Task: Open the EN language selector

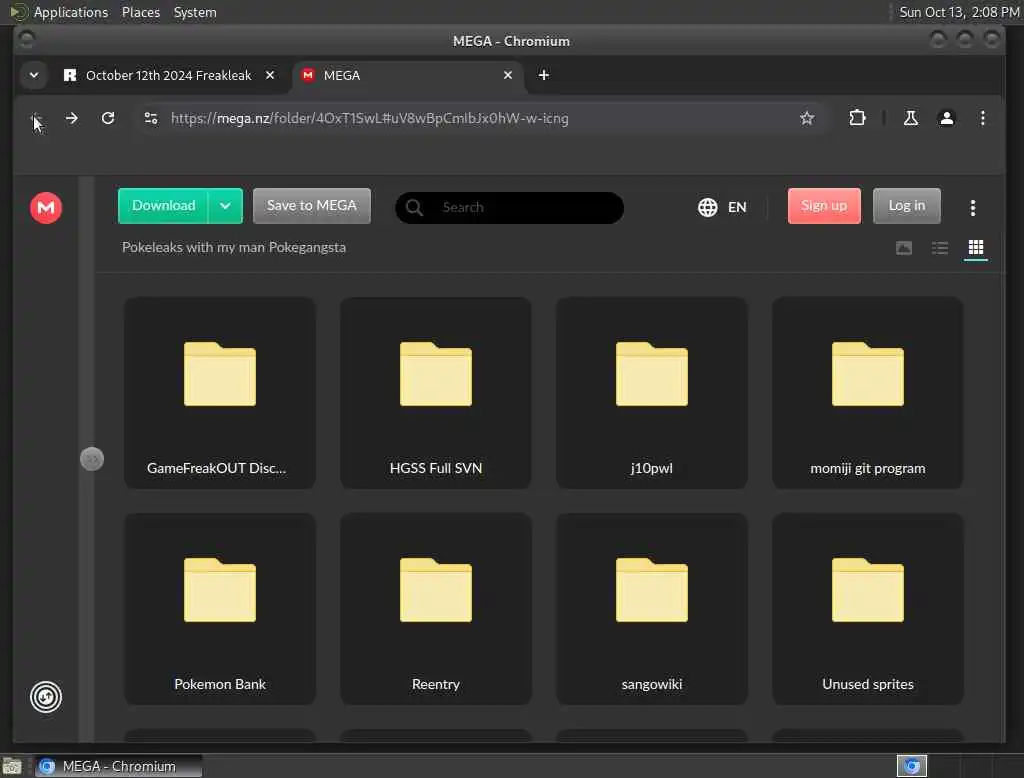Action: pyautogui.click(x=737, y=207)
